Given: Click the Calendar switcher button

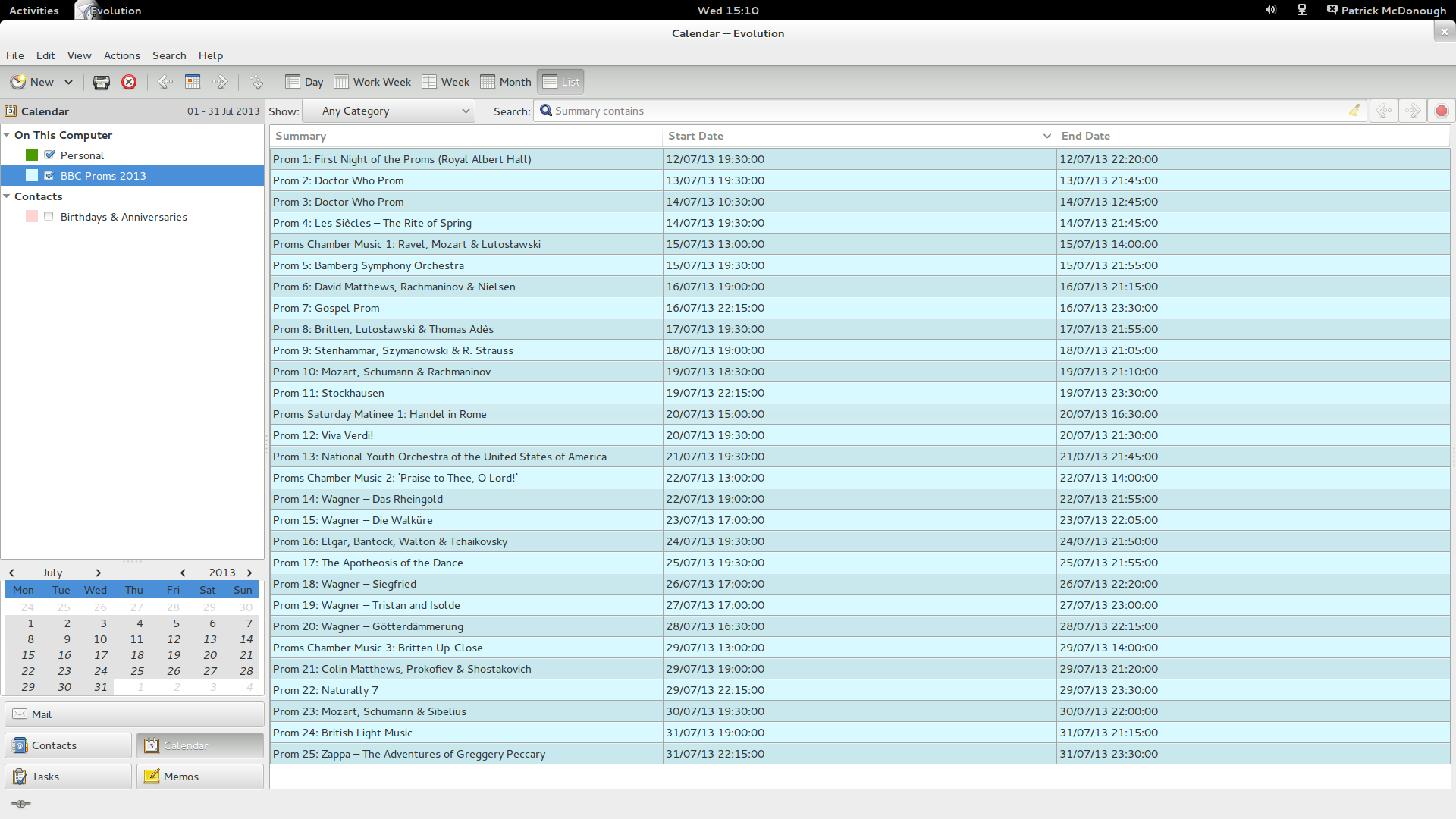Looking at the screenshot, I should pyautogui.click(x=200, y=745).
